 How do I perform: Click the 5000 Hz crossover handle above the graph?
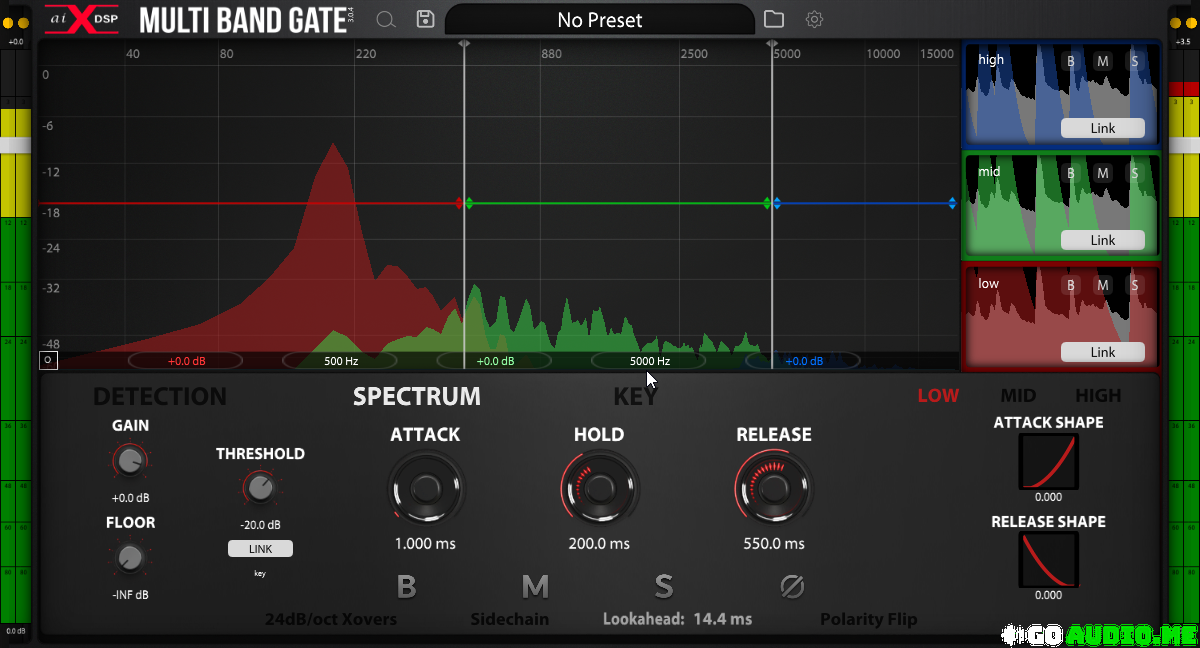(x=772, y=45)
